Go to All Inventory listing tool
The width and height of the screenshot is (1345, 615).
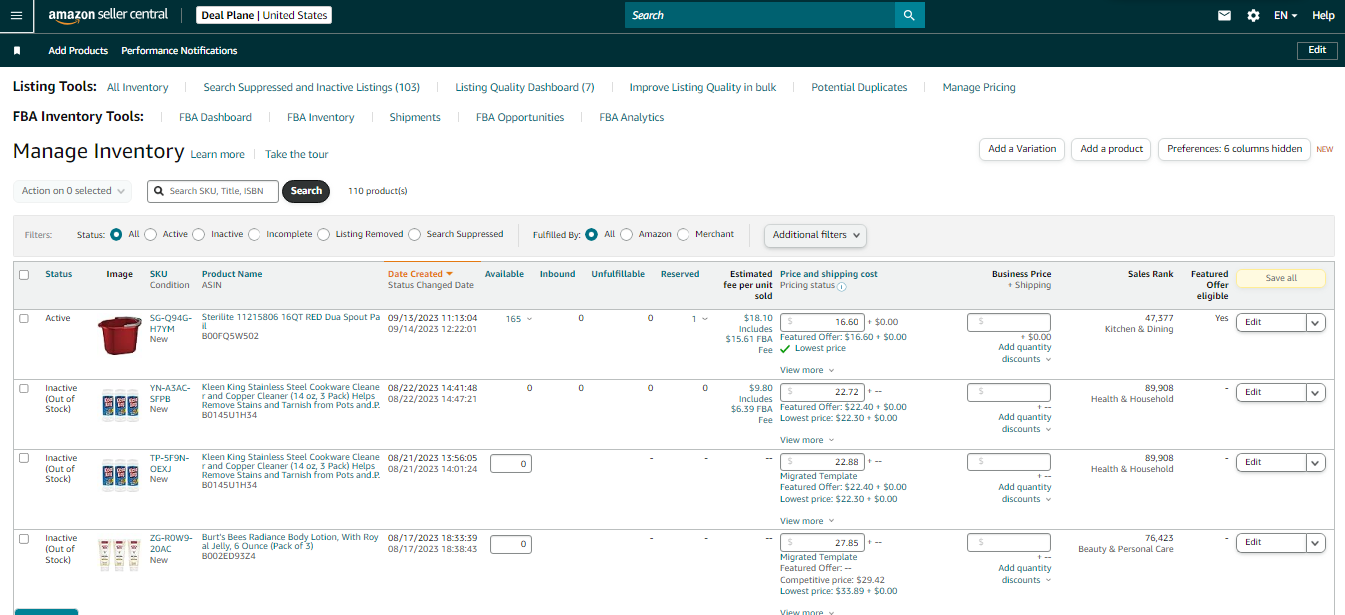point(138,87)
